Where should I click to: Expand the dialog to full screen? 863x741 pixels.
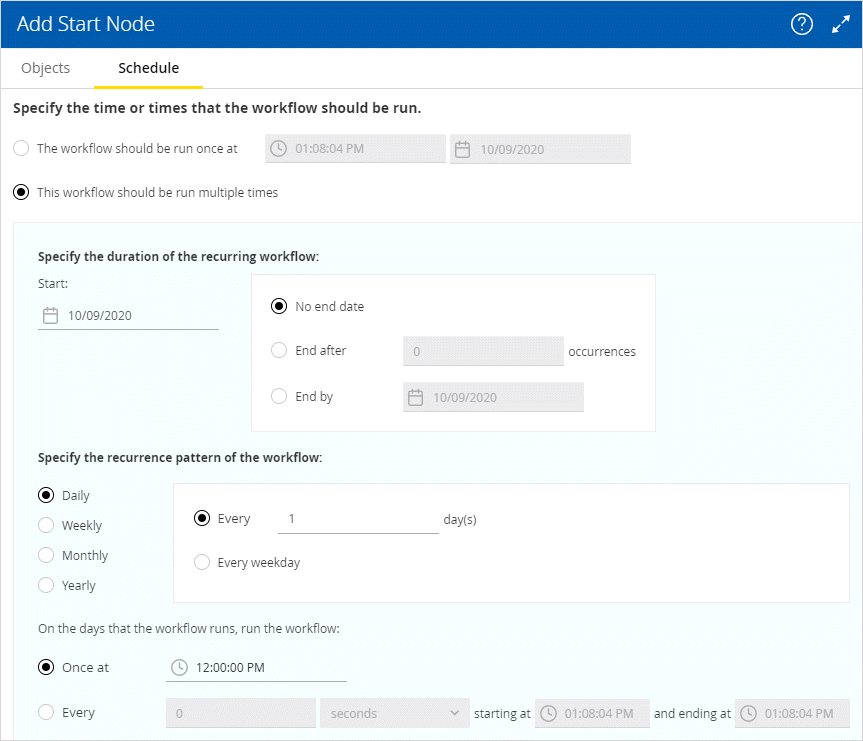[840, 24]
